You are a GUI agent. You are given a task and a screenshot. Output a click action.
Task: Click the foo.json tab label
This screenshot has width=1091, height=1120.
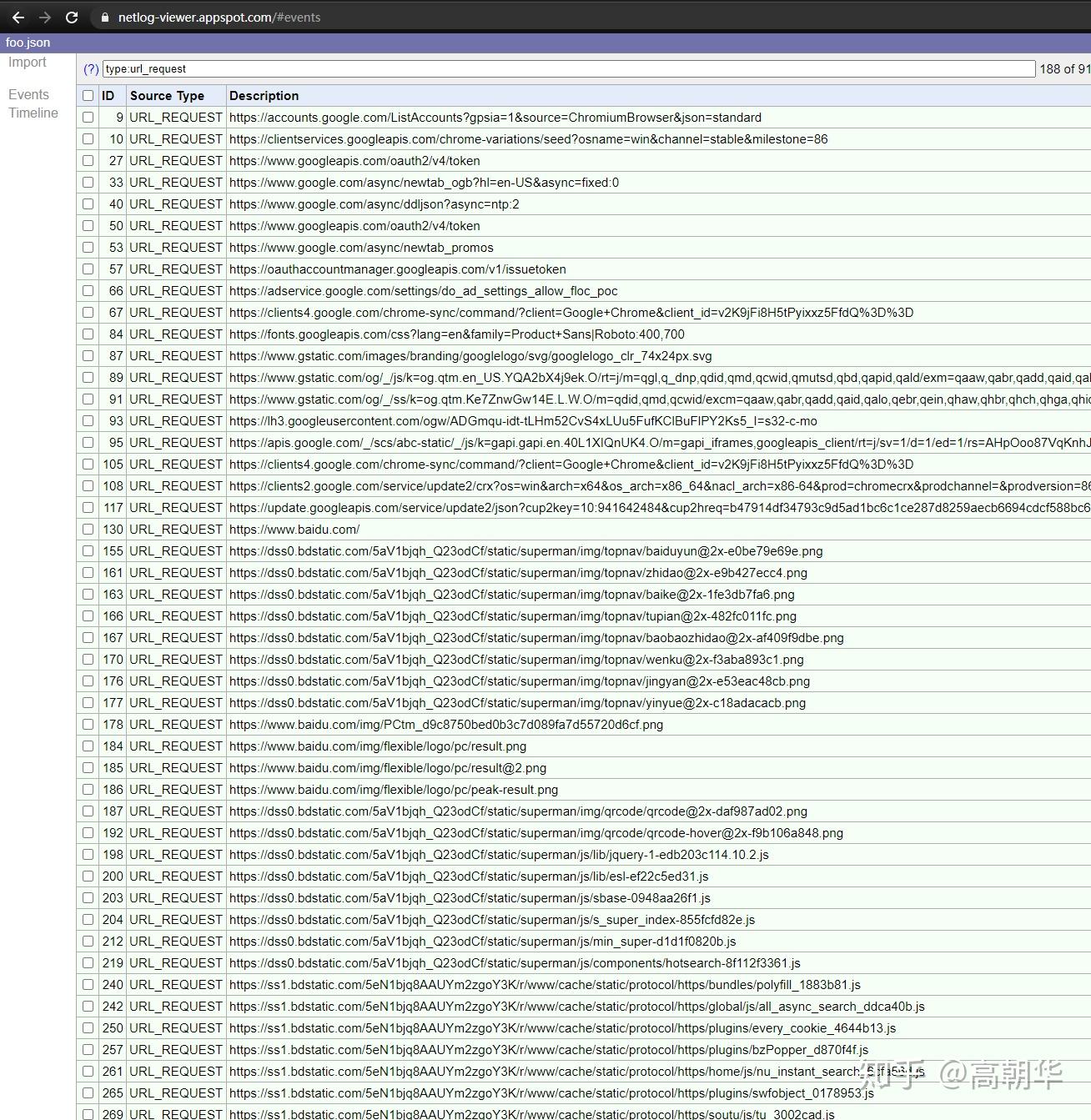[x=28, y=42]
